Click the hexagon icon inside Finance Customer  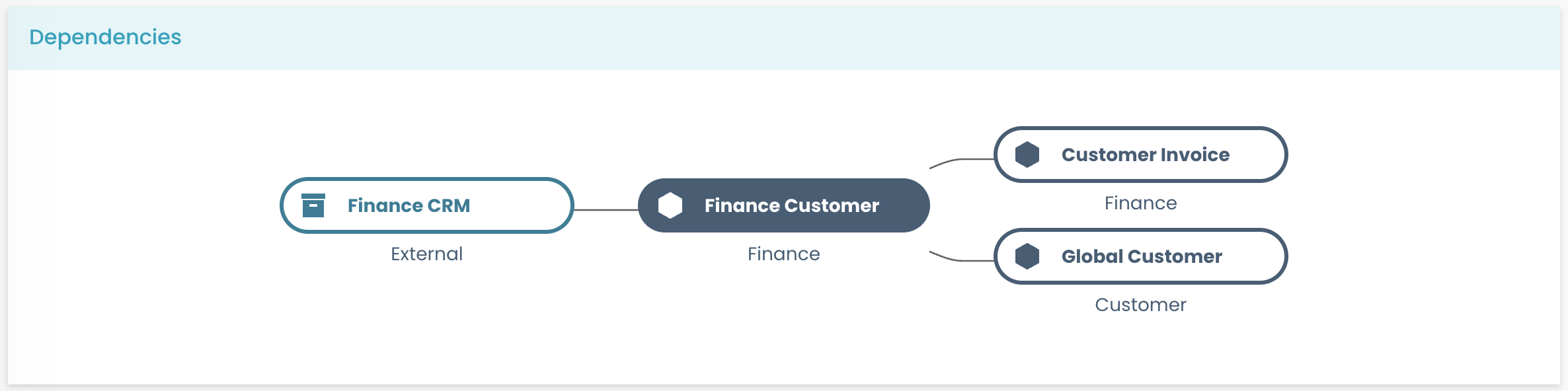pos(670,205)
